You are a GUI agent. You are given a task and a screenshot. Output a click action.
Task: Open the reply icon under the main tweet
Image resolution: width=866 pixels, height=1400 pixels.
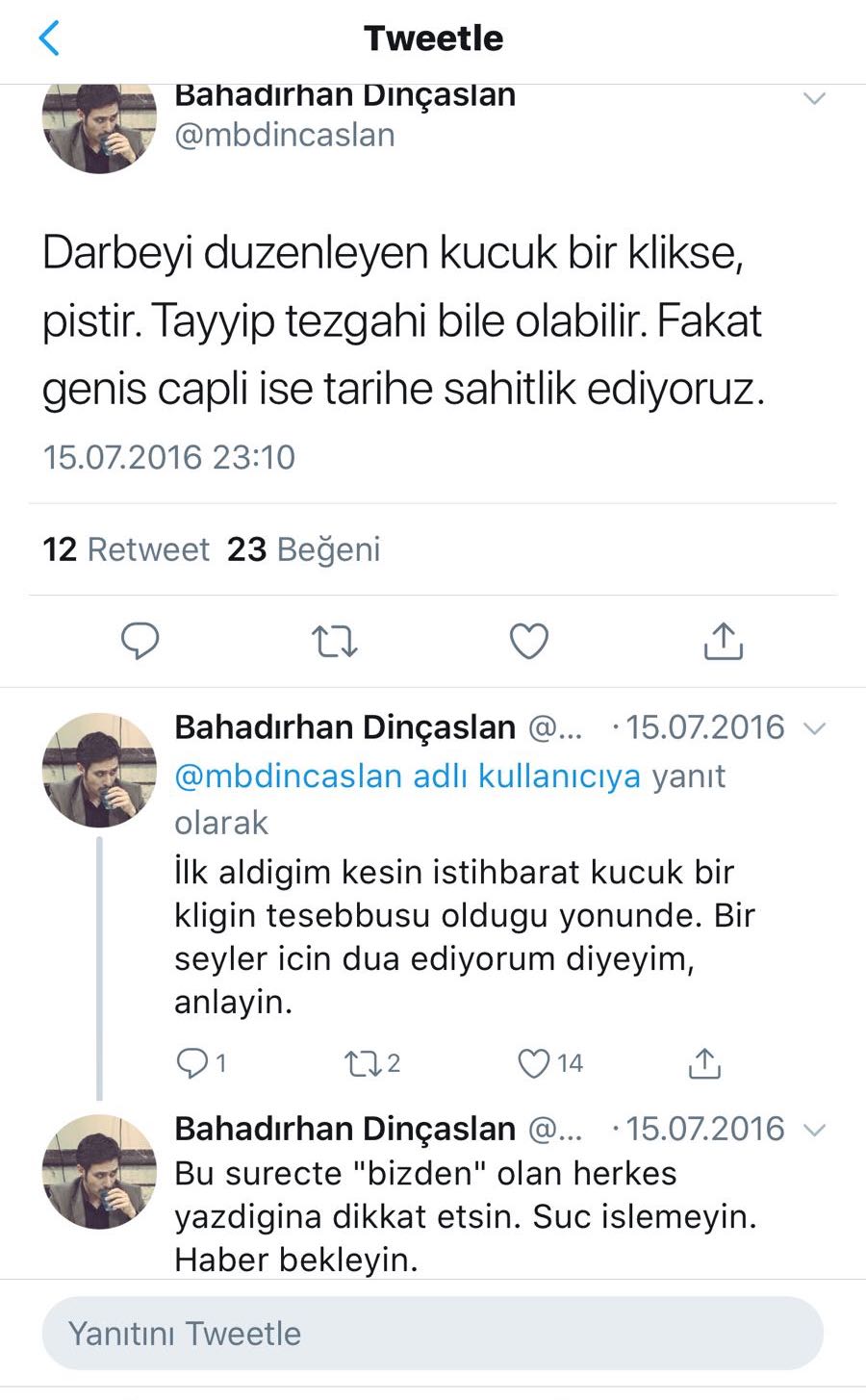(140, 641)
